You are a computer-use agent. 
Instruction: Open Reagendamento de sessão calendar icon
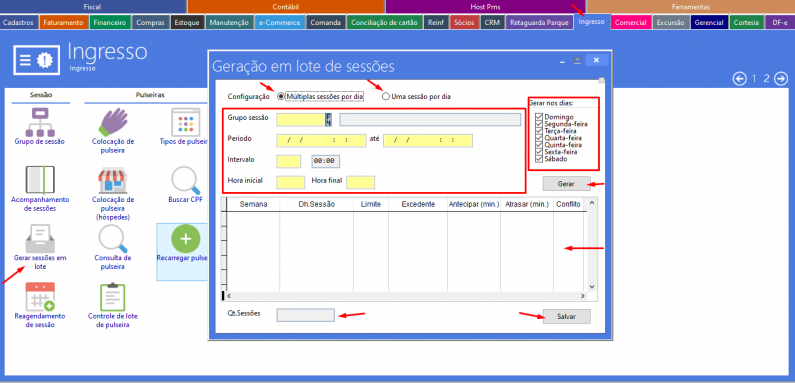tap(40, 297)
